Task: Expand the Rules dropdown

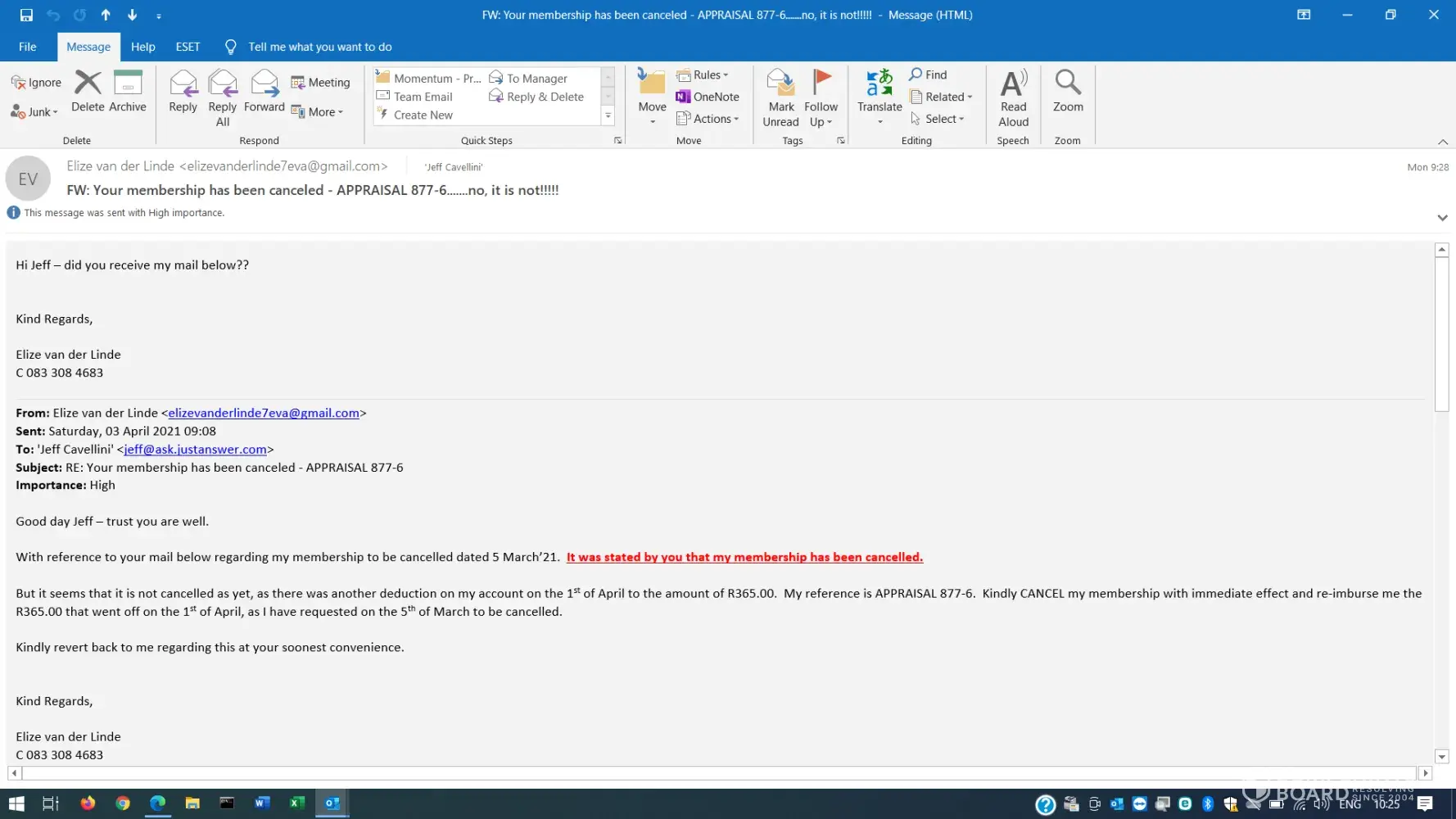Action: pyautogui.click(x=703, y=75)
